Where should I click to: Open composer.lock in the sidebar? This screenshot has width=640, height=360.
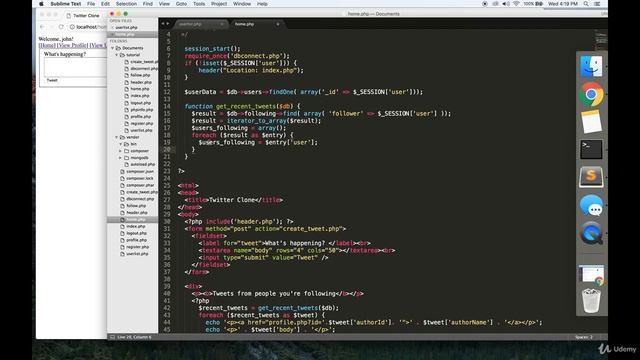pos(140,178)
